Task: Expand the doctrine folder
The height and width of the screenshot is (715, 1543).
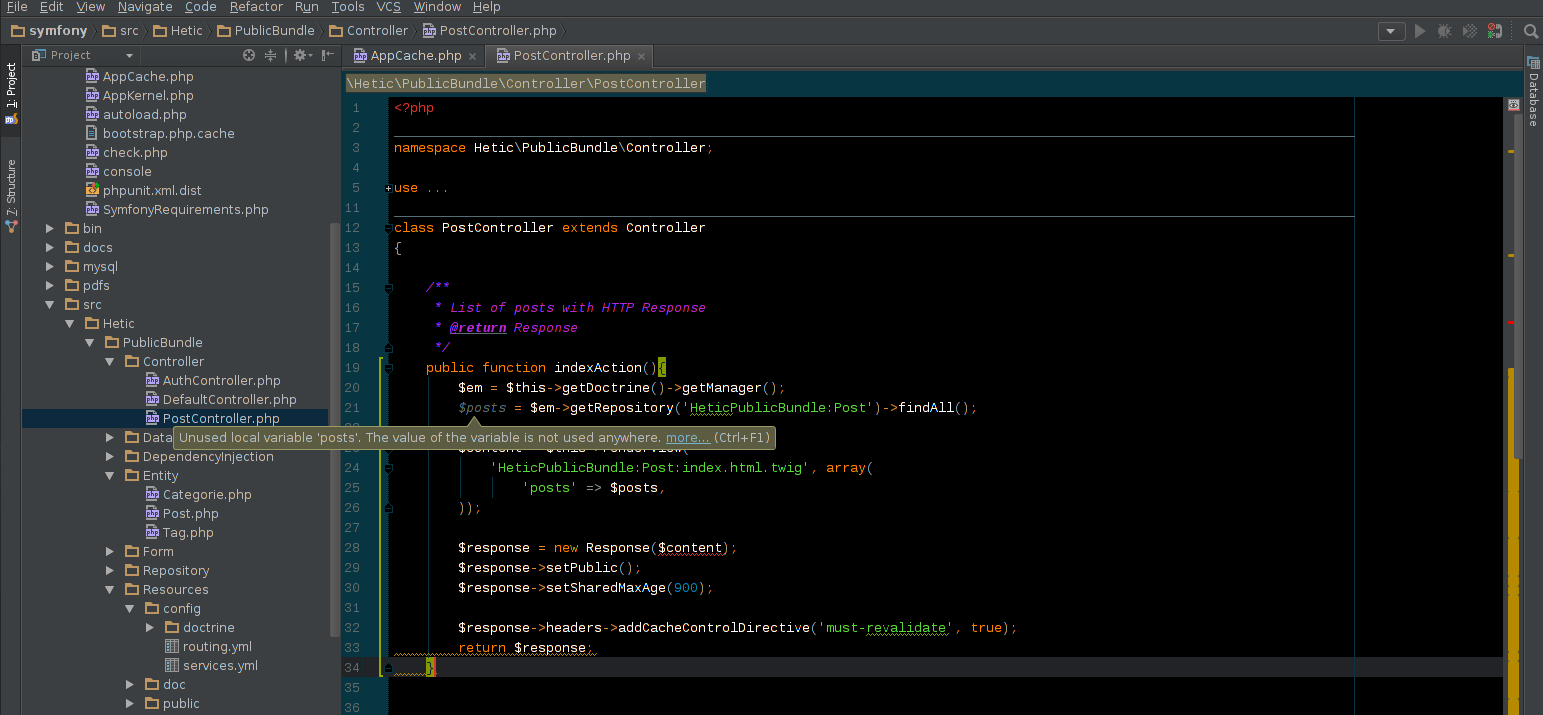Action: click(150, 627)
